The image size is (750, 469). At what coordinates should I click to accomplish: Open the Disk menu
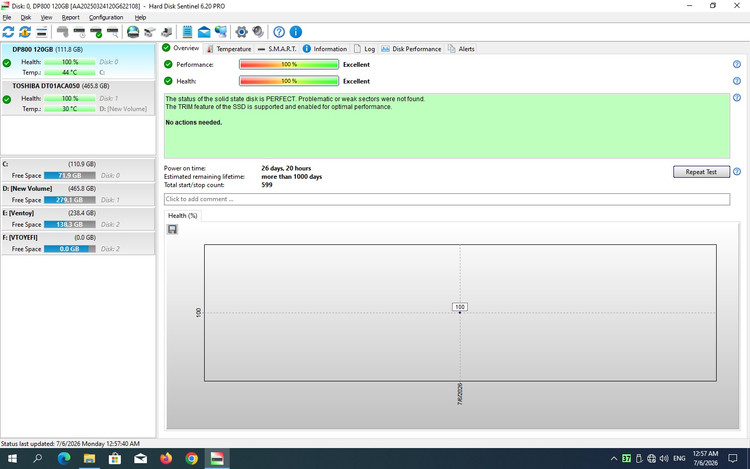(25, 17)
